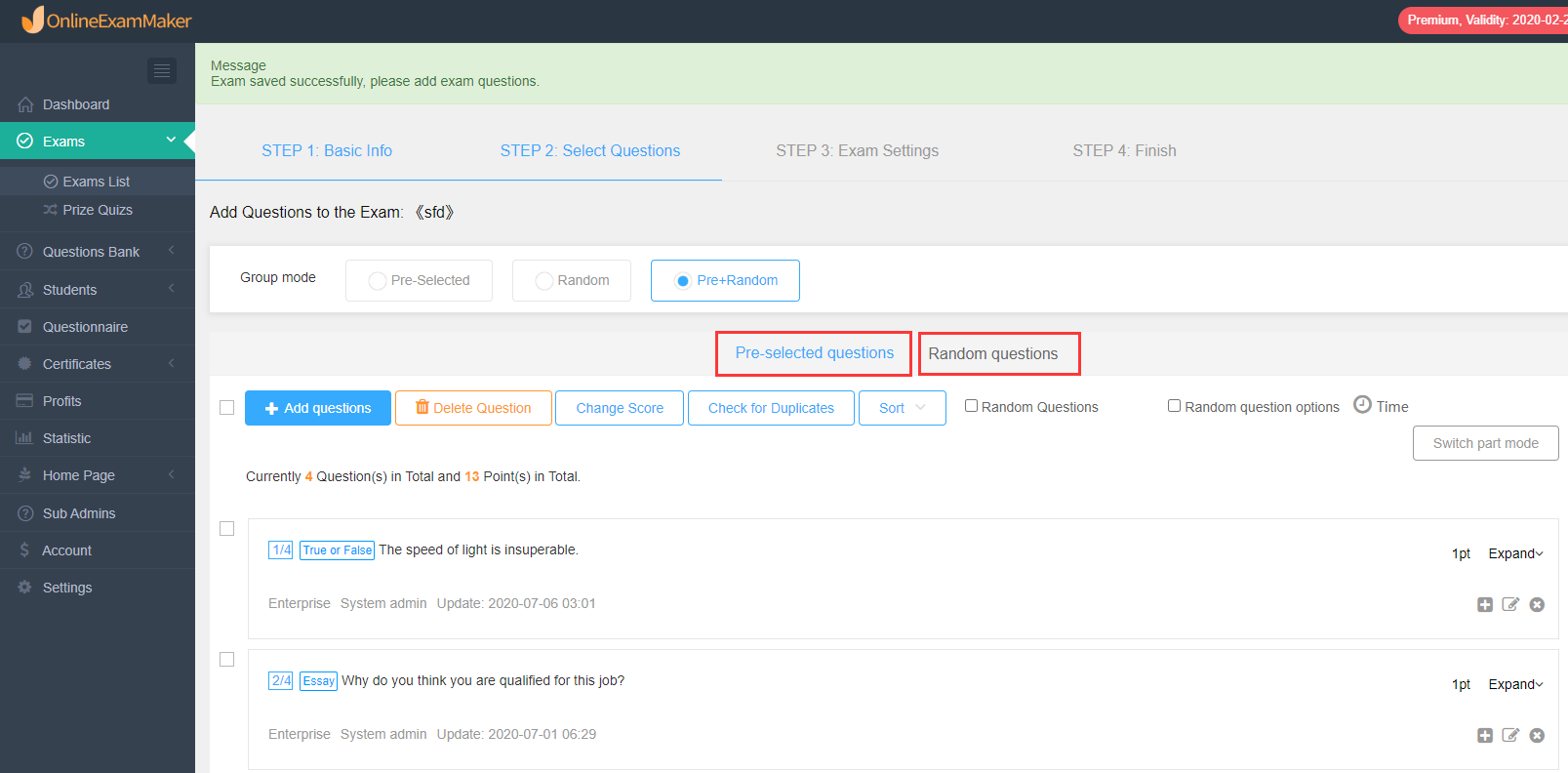Enable Random question options checkbox
1568x773 pixels.
(x=1174, y=406)
